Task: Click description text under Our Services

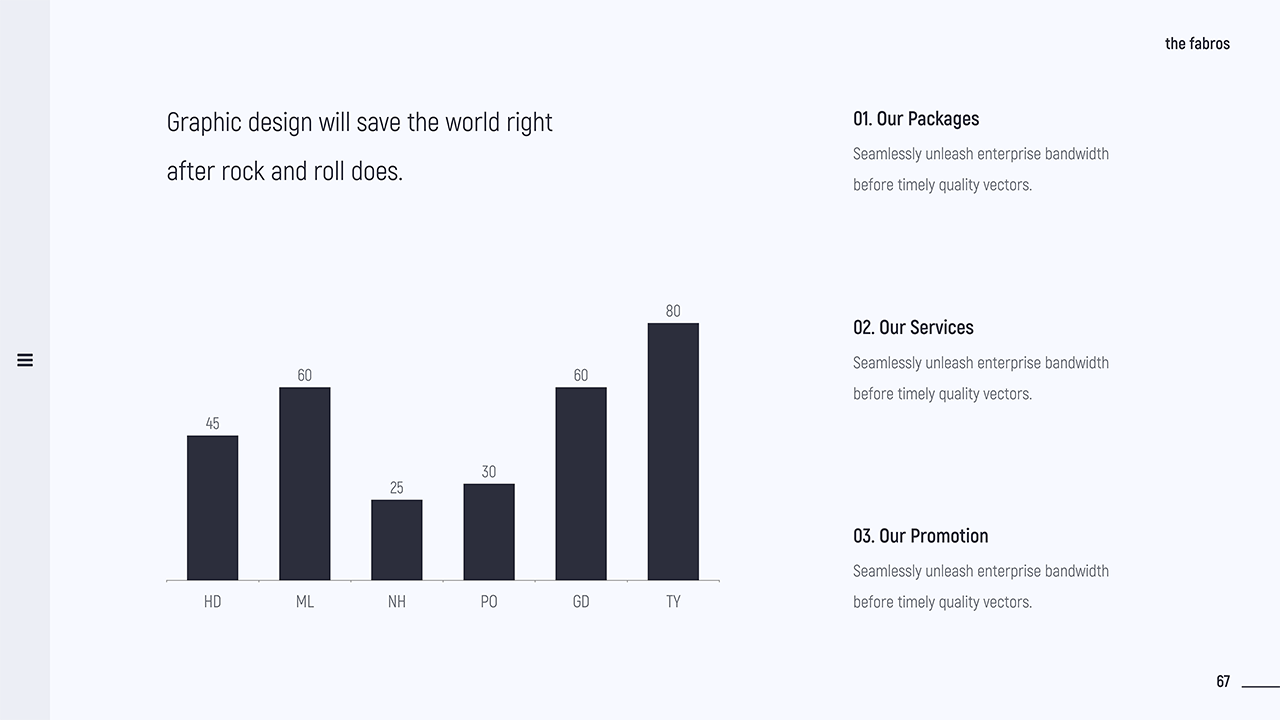Action: point(980,378)
